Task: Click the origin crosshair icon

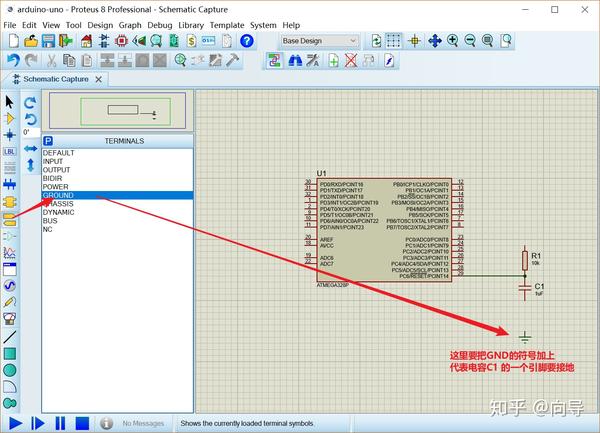Action: (414, 41)
